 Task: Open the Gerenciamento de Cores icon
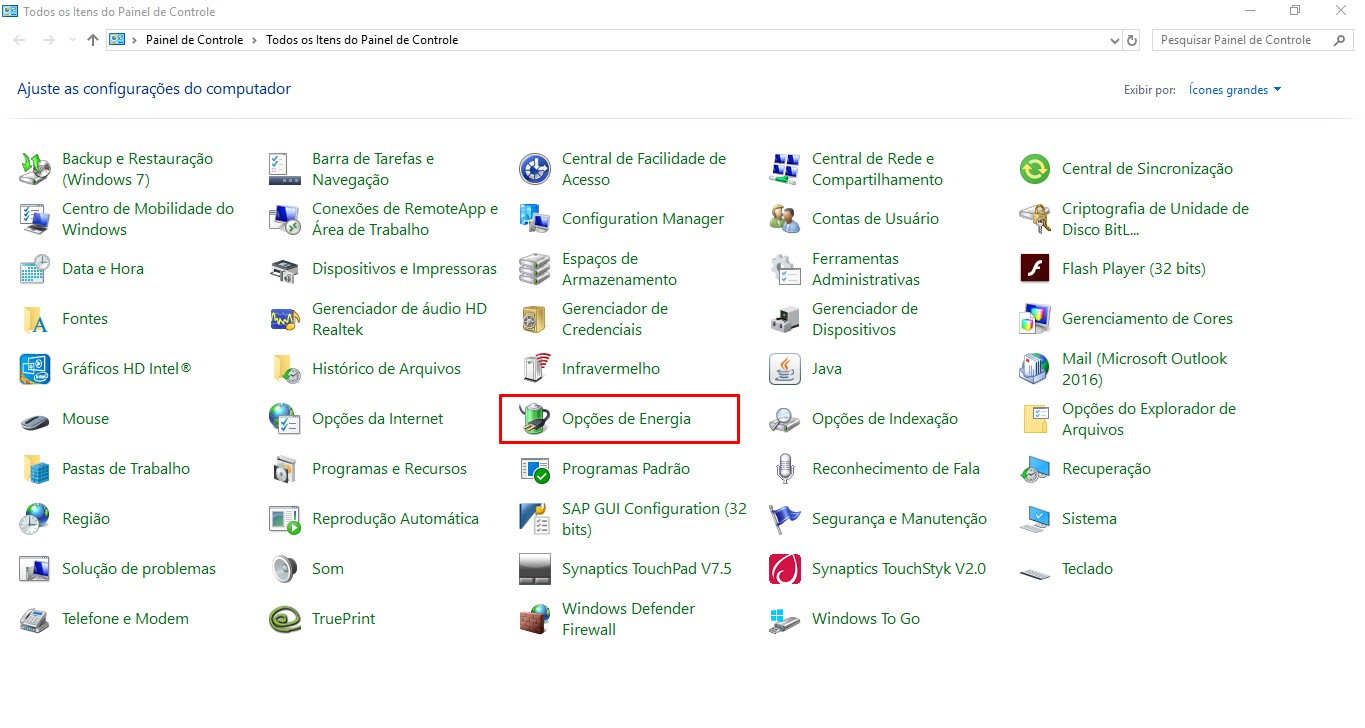tap(1035, 319)
